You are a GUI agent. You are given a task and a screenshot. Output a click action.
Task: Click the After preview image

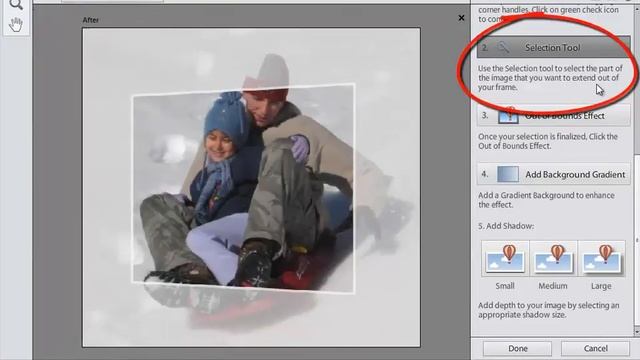[x=251, y=188]
